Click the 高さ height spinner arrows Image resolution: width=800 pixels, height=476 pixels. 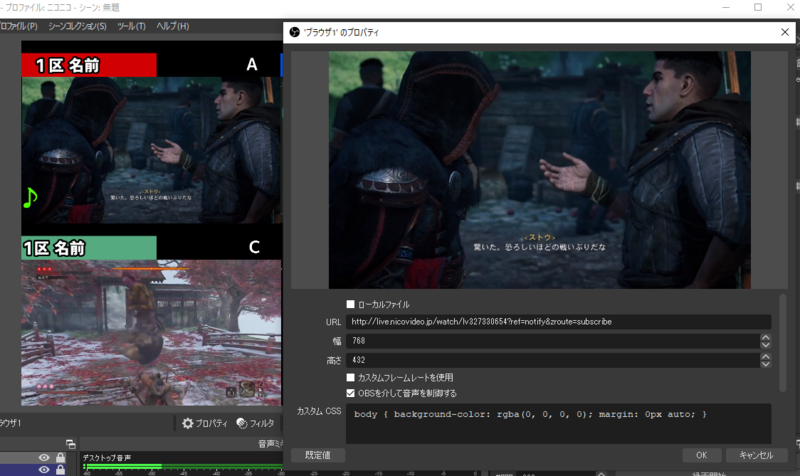[x=765, y=359]
